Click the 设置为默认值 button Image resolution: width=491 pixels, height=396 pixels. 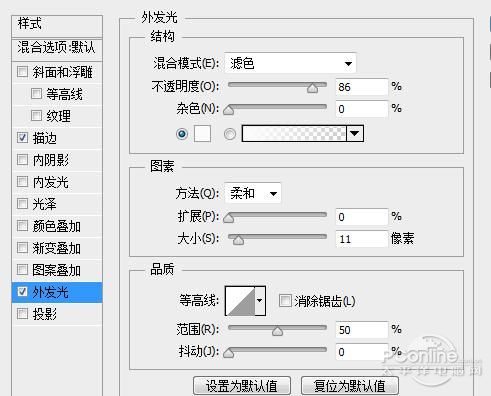(242, 386)
